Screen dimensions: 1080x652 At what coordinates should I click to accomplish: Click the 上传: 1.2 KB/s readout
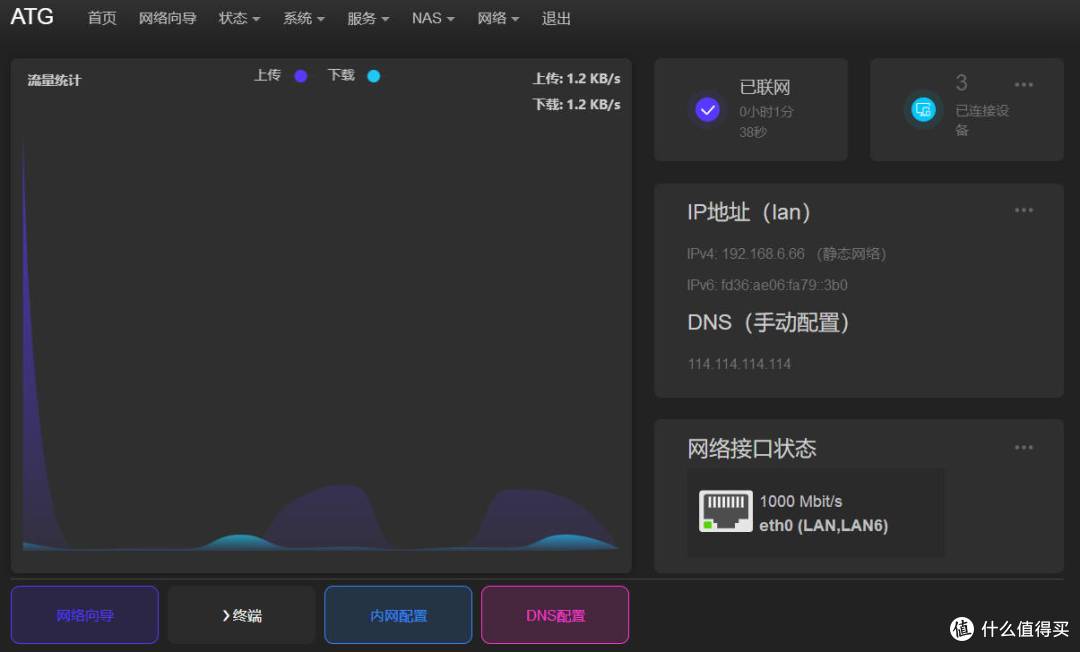pyautogui.click(x=576, y=78)
